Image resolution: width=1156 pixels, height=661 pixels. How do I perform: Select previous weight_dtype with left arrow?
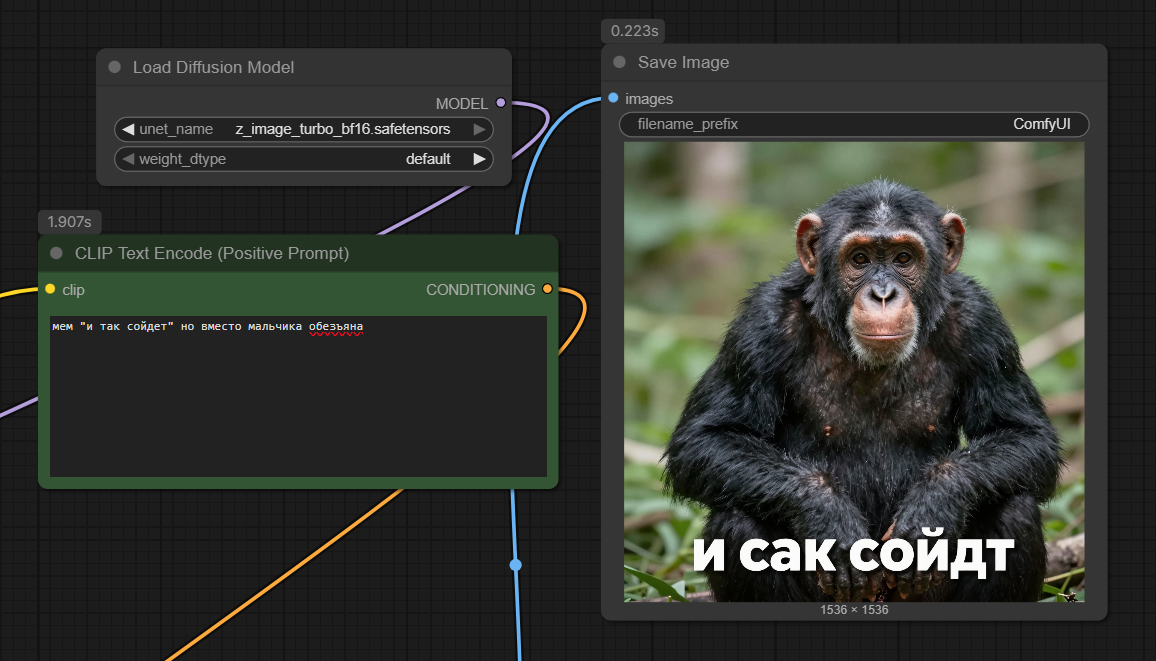tap(128, 159)
